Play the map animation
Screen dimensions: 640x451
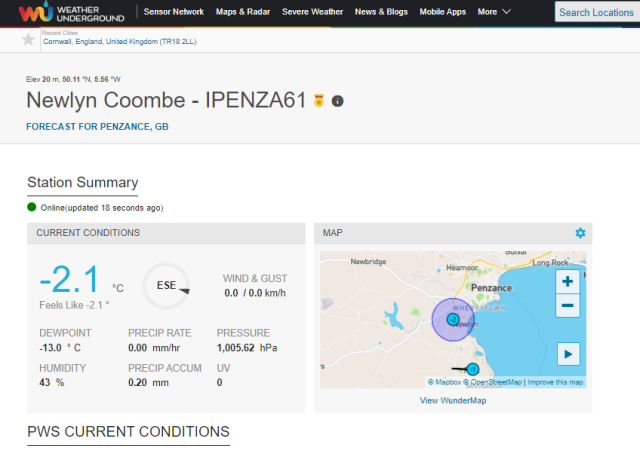pos(568,354)
